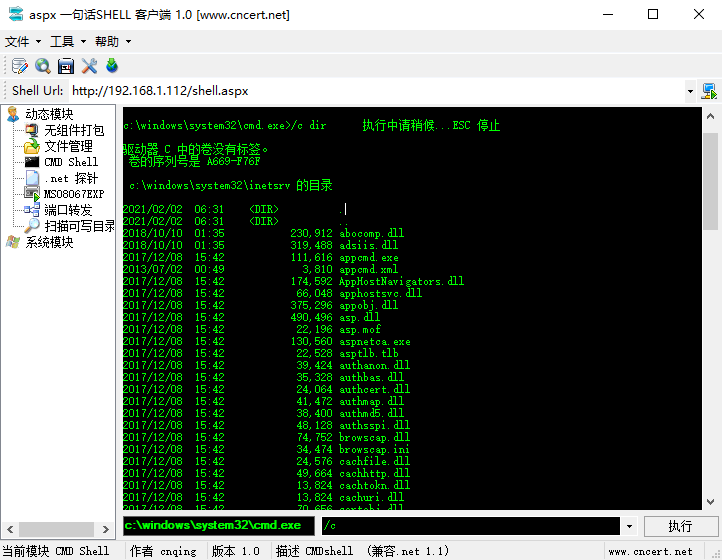722x560 pixels.
Task: Click 作者 cnqing status text
Action: [163, 551]
